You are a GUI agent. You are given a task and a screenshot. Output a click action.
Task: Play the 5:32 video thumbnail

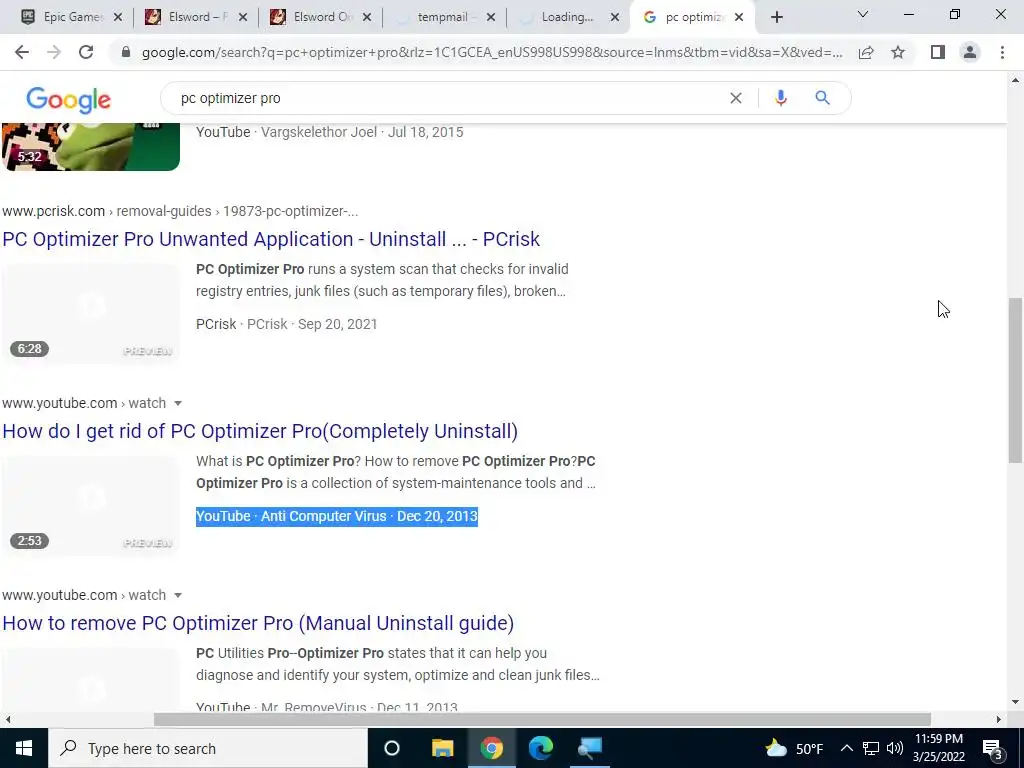[91, 147]
